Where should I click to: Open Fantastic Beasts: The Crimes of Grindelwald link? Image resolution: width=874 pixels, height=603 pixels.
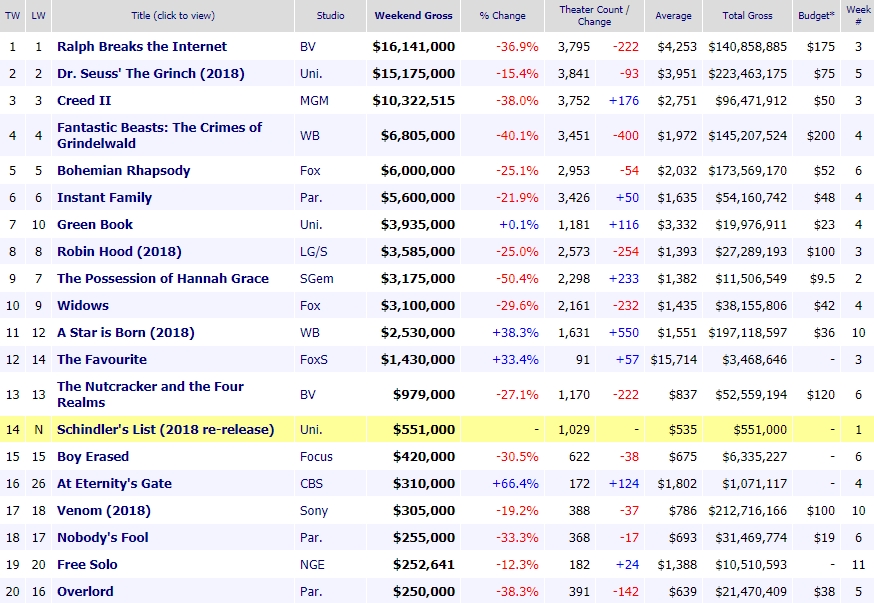point(159,135)
